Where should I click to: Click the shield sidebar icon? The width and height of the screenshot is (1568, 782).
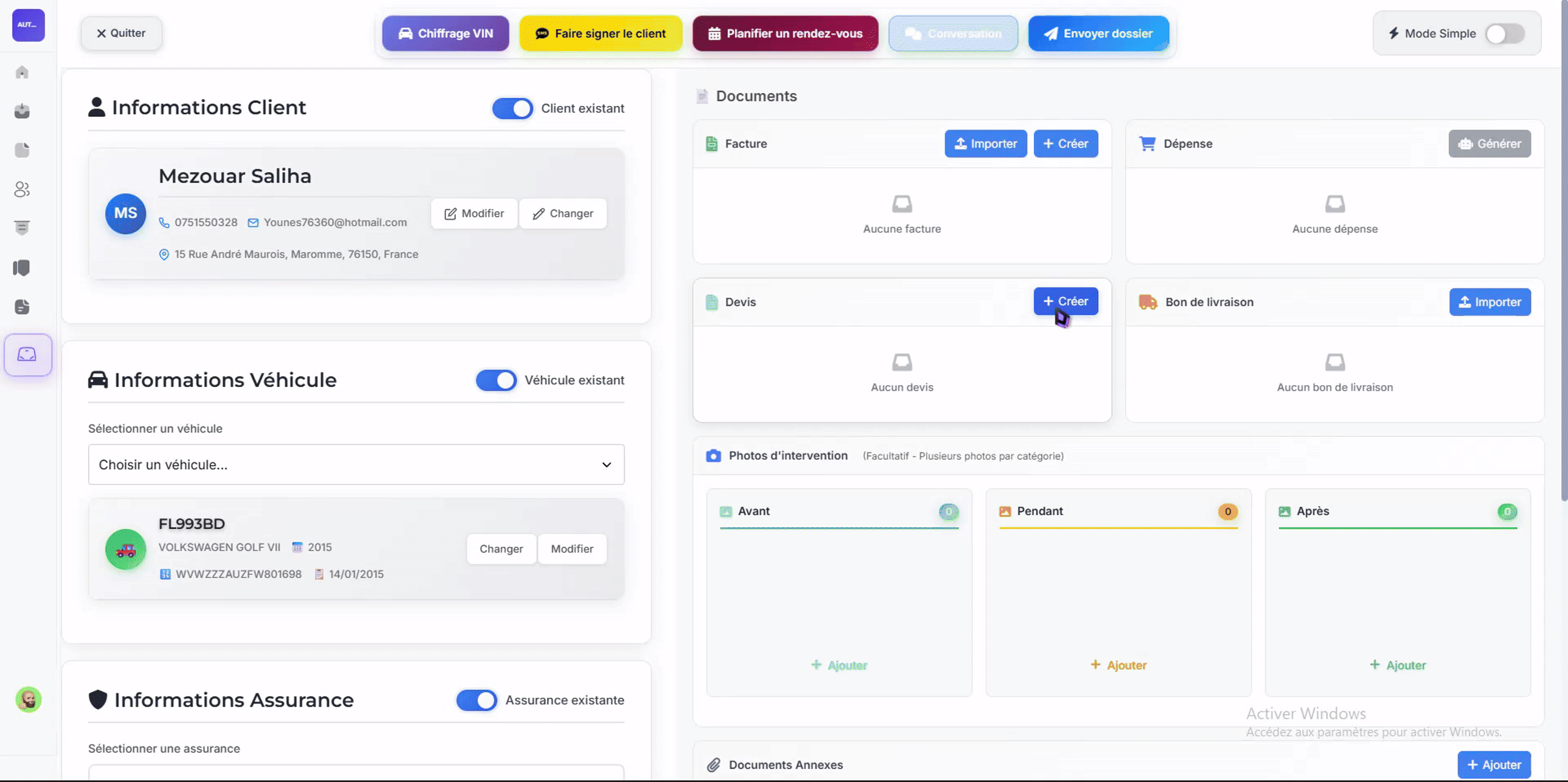point(22,268)
